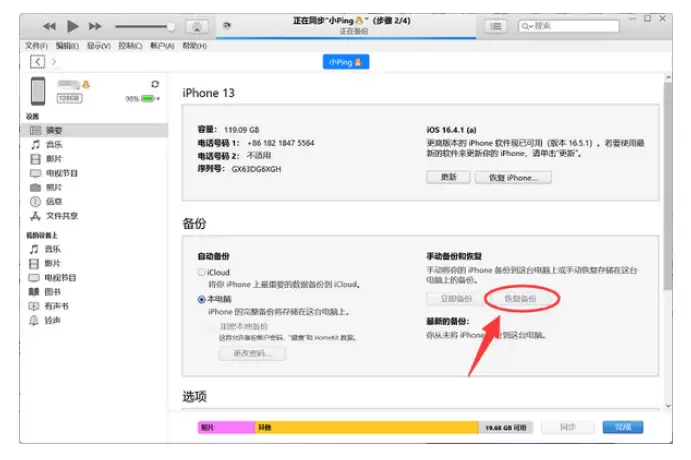Go forward with the right arrow
This screenshot has height=460, width=691.
(54, 62)
